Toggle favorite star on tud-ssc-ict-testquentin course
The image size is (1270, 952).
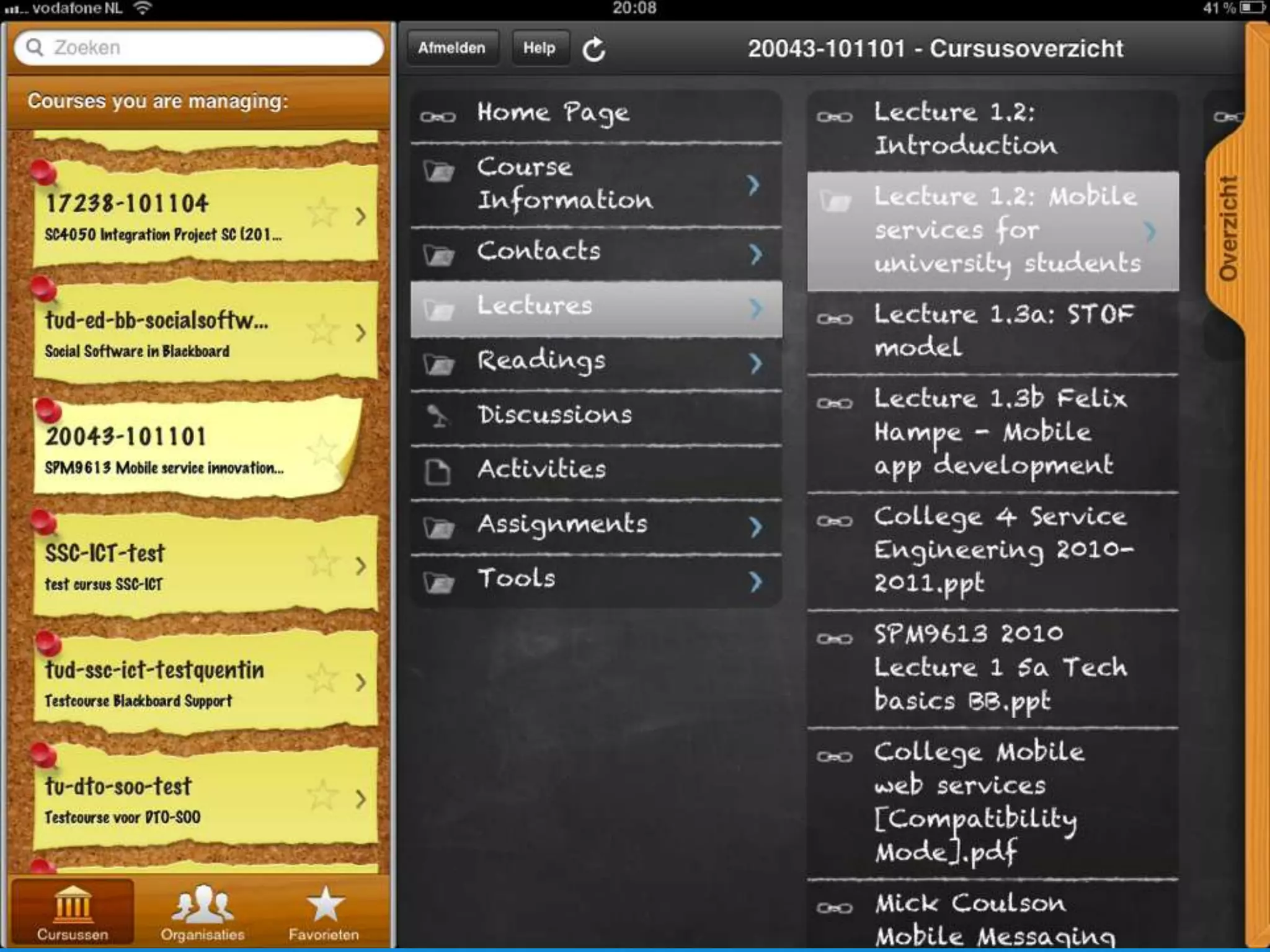tap(322, 679)
